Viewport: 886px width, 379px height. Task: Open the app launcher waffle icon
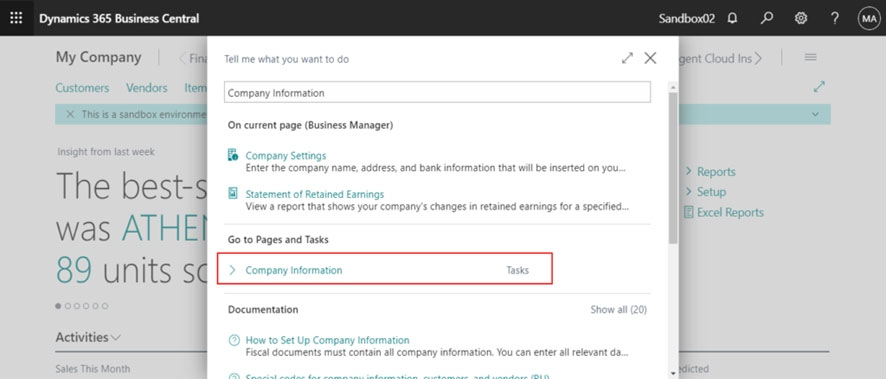(16, 18)
